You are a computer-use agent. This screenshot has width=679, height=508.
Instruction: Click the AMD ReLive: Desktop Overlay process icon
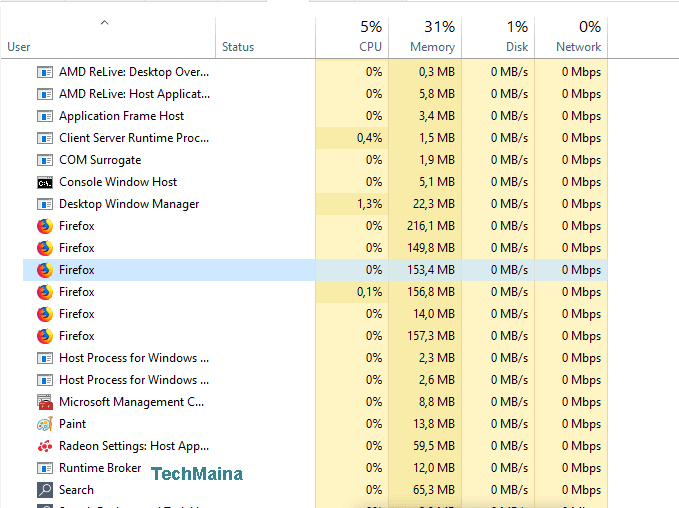coord(45,72)
